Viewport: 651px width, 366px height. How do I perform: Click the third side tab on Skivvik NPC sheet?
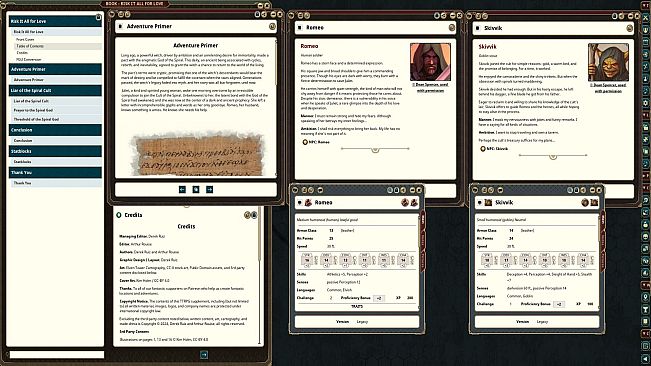pyautogui.click(x=603, y=260)
